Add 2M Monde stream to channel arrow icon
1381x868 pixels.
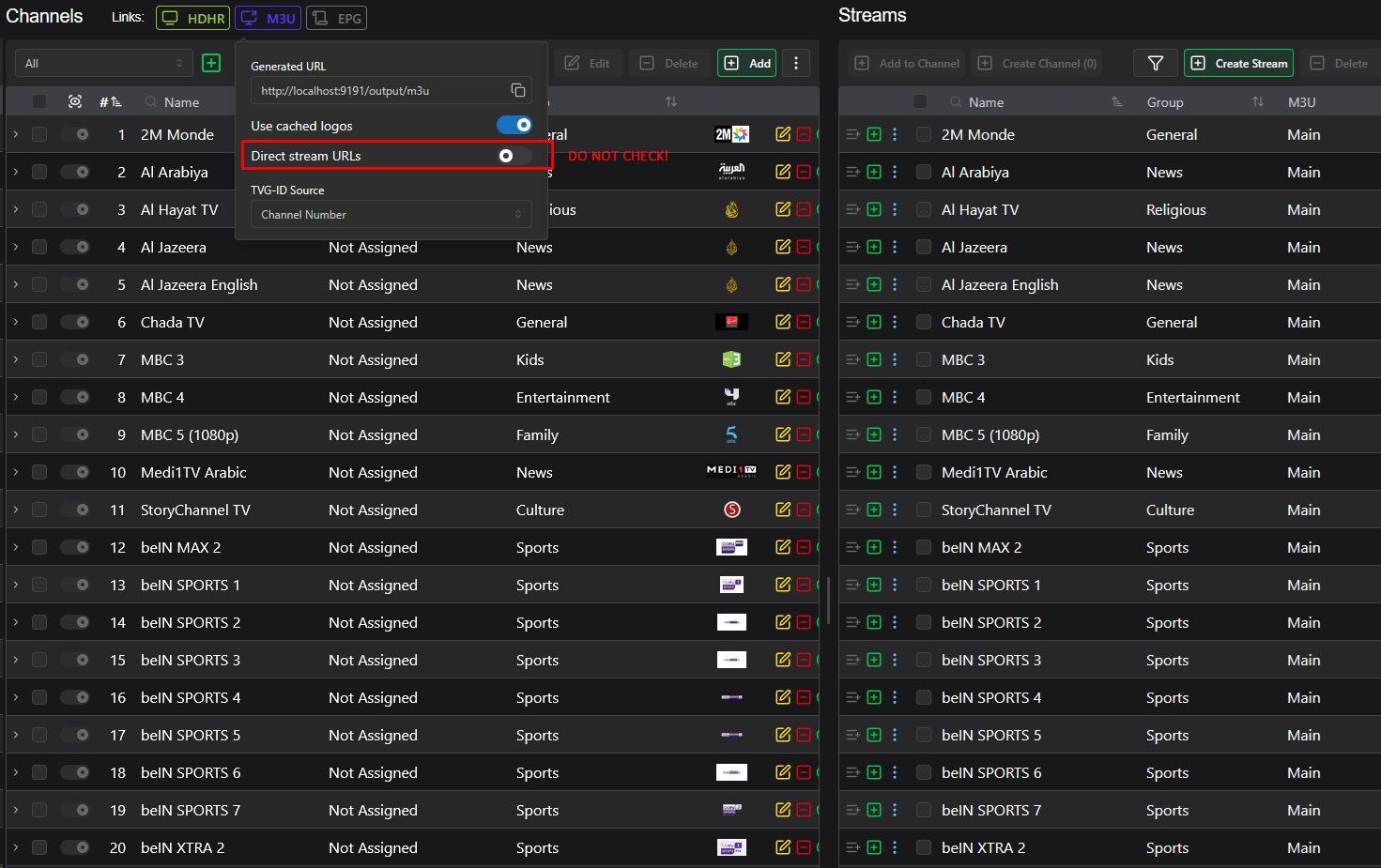click(x=852, y=134)
